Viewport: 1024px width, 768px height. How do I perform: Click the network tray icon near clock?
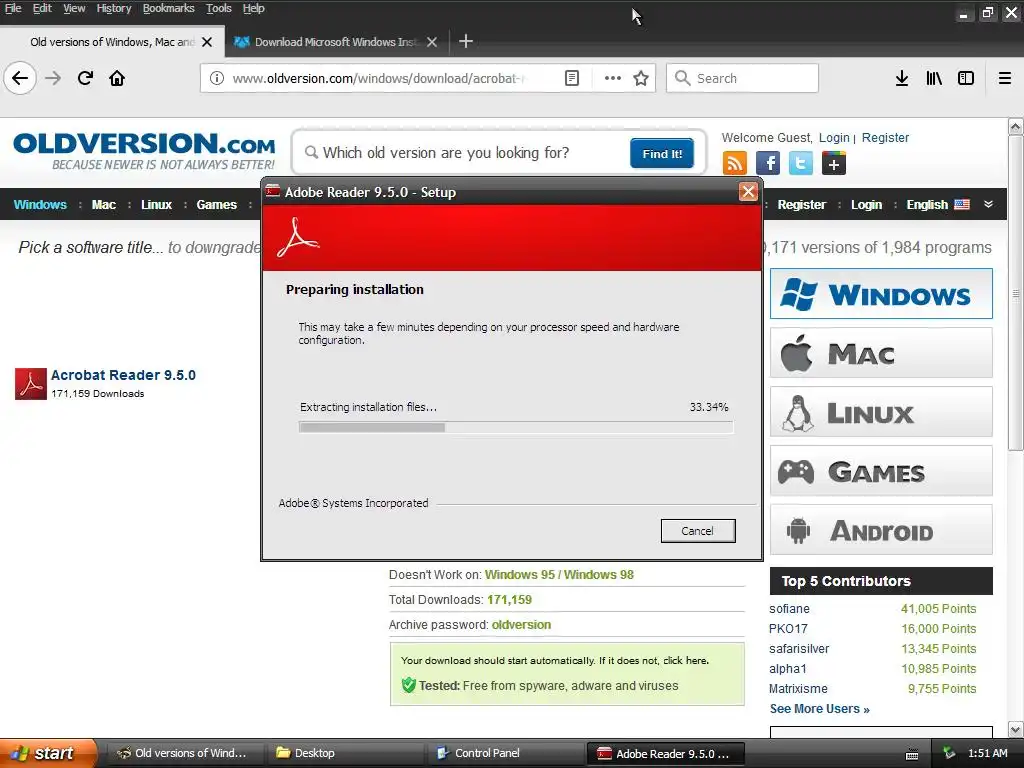coord(949,753)
